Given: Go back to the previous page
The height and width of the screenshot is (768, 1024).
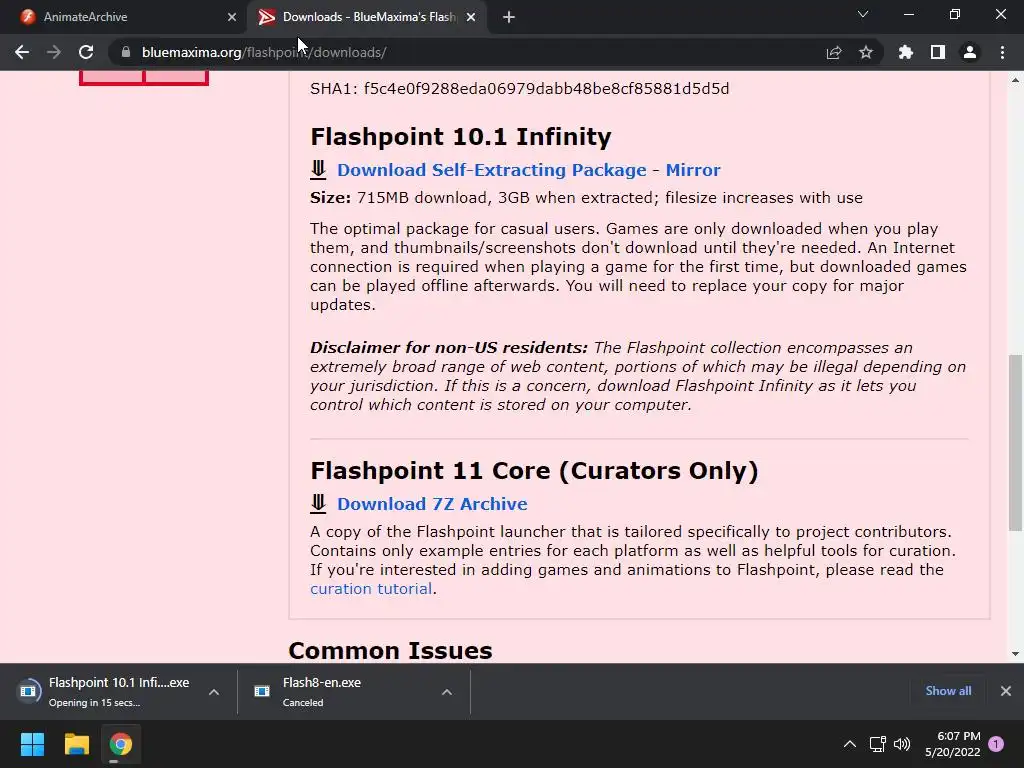Looking at the screenshot, I should (22, 52).
